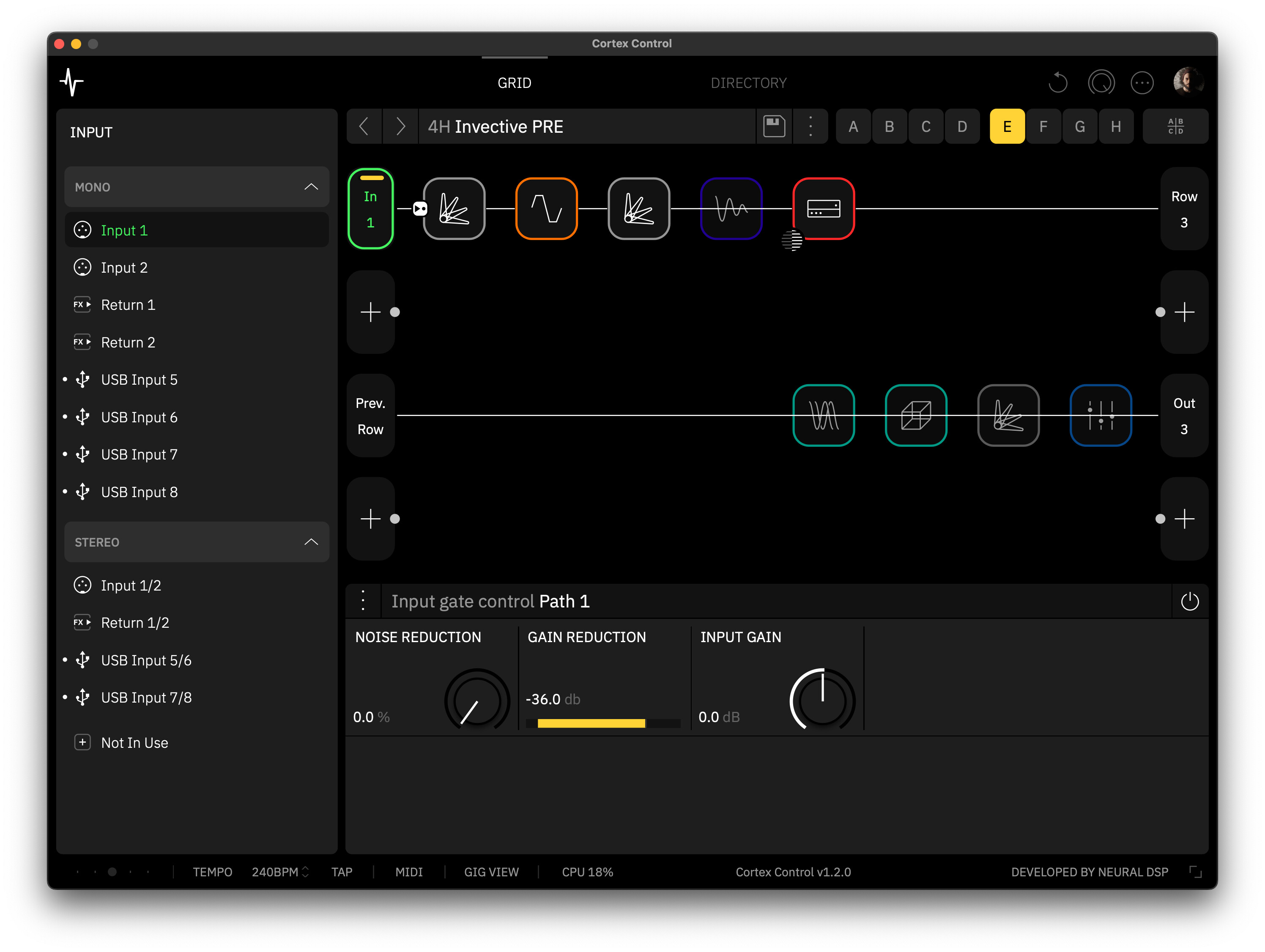
Task: Switch to the DIRECTORY tab
Action: point(749,83)
